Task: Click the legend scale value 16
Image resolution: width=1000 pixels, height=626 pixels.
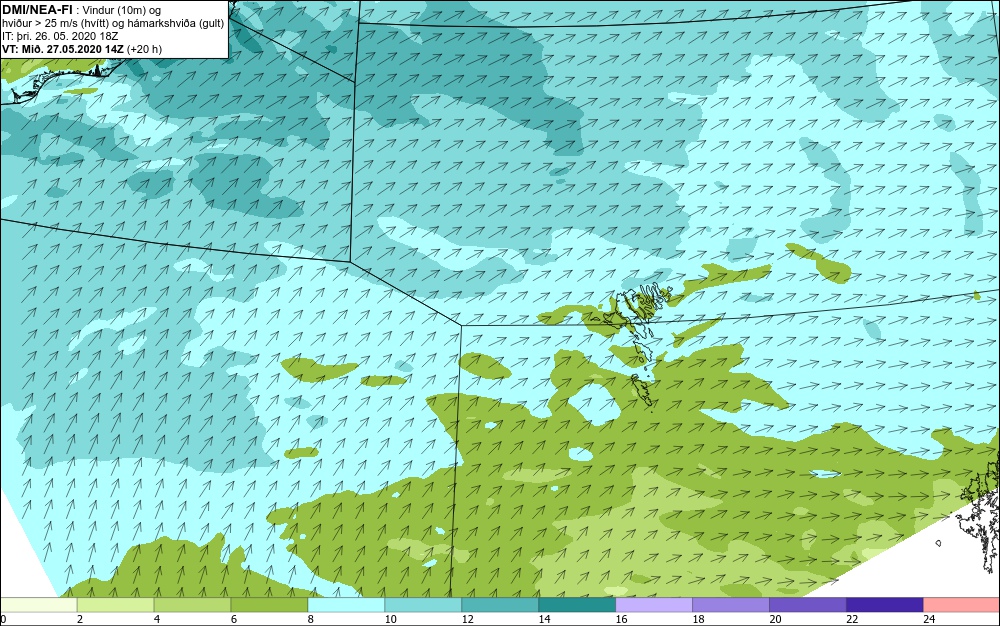Action: tap(621, 619)
